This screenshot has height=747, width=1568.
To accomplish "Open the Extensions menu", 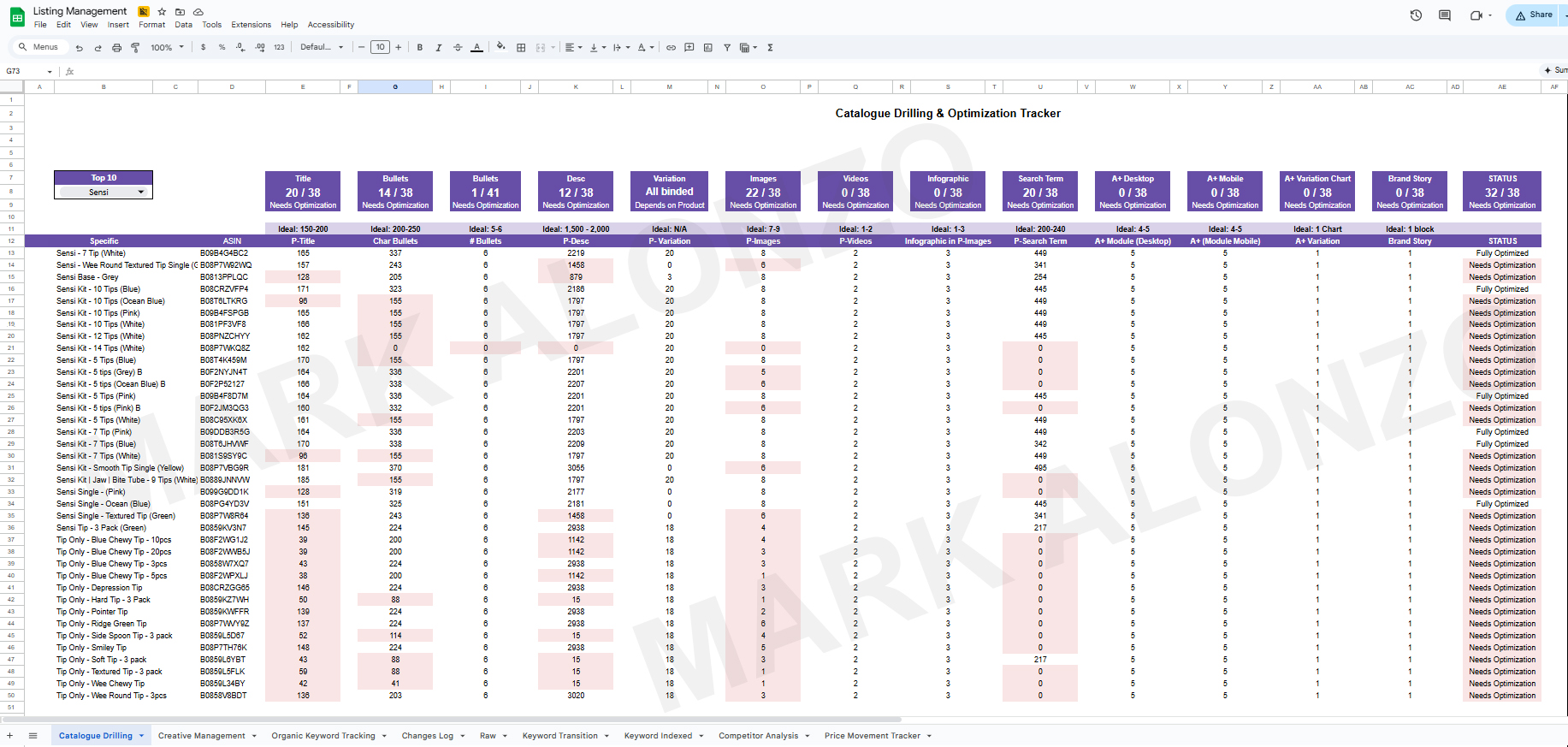I will tap(251, 25).
